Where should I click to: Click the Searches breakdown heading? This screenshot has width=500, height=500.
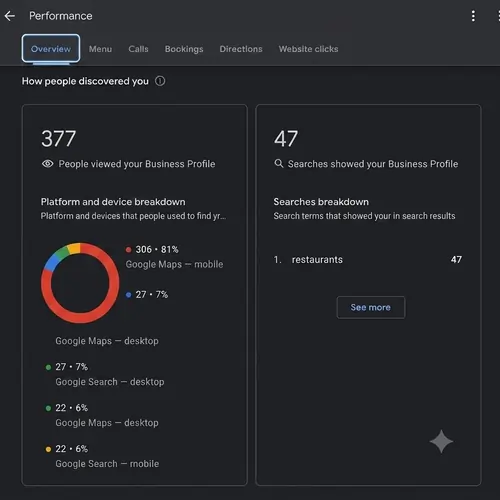(321, 202)
